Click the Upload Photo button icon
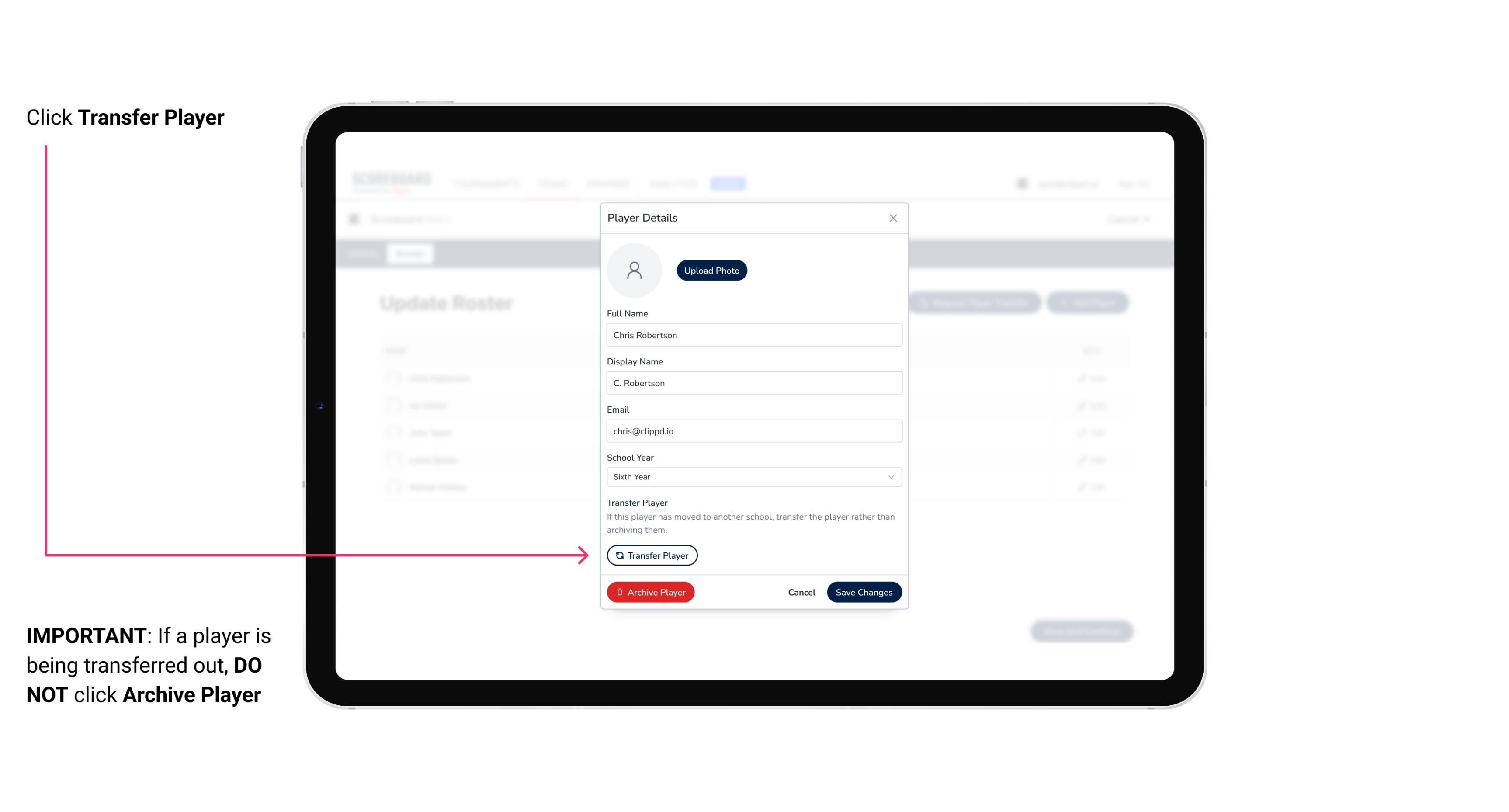The height and width of the screenshot is (812, 1509). click(711, 270)
